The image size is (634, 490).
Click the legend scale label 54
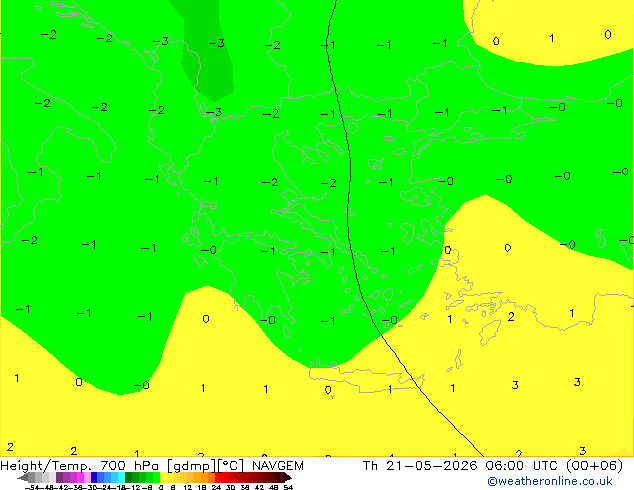coord(287,487)
